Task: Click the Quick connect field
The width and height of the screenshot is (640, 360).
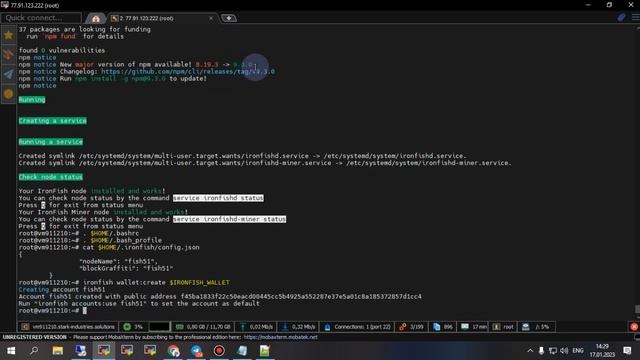Action: (x=41, y=18)
